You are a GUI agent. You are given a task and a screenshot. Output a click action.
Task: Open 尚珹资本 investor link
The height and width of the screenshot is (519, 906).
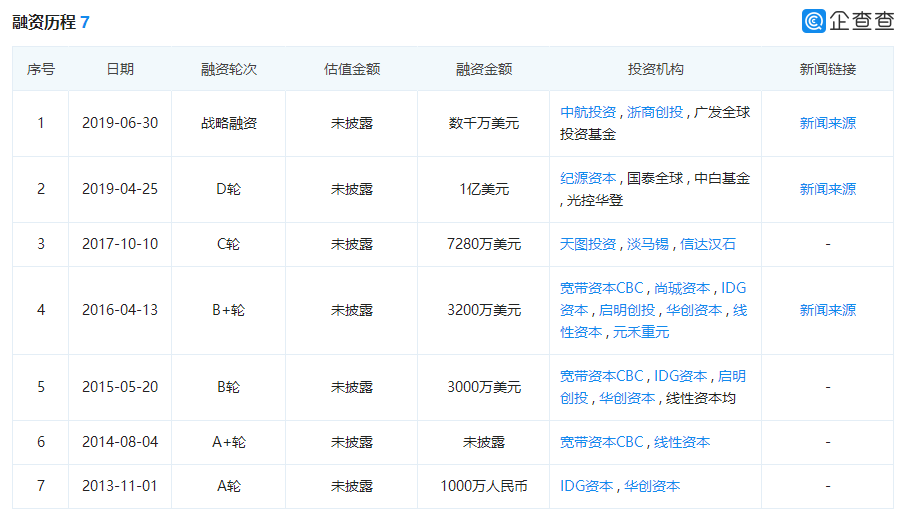682,288
